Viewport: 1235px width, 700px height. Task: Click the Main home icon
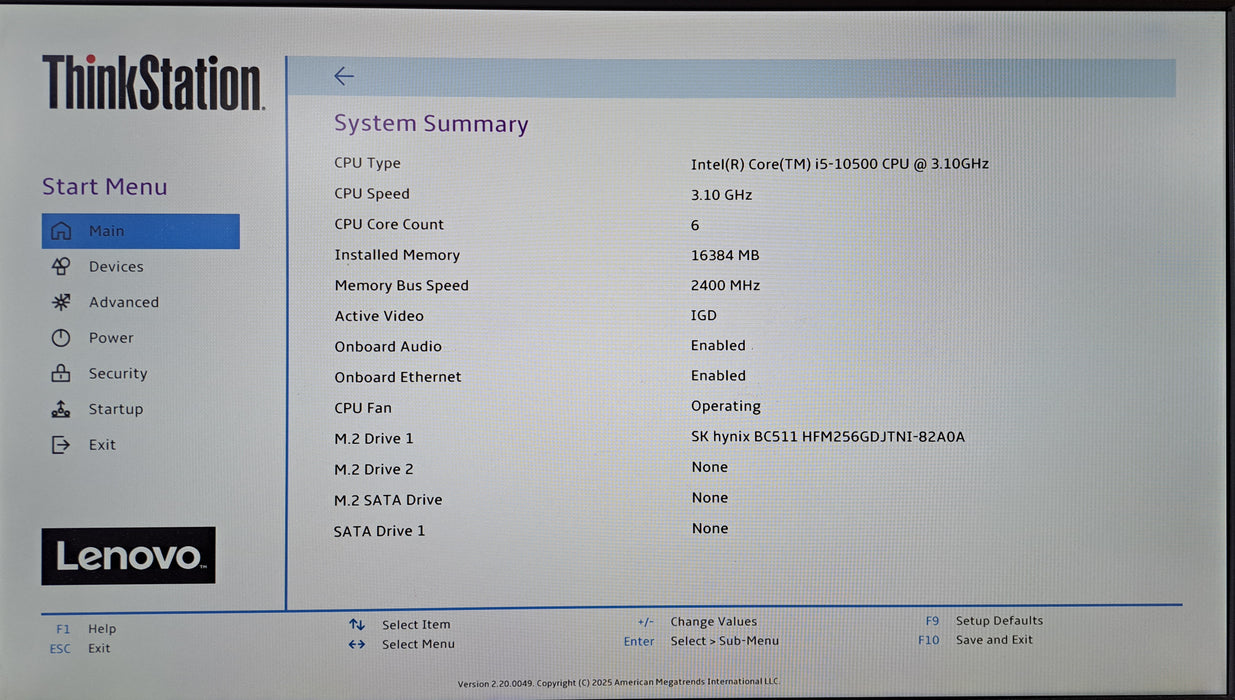61,231
